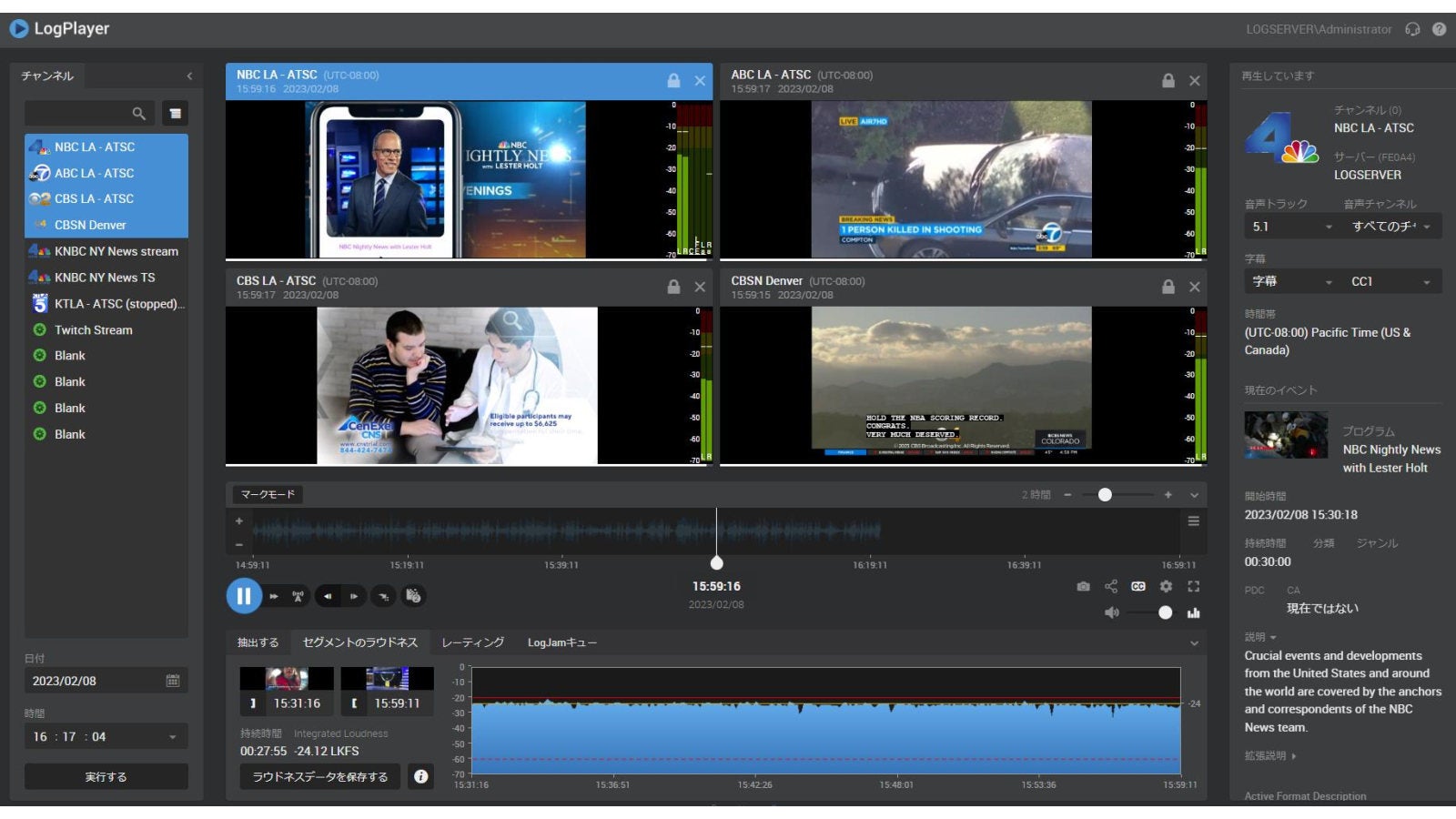The image size is (1456, 819).
Task: Take a snapshot with the camera icon
Action: coord(1083,587)
